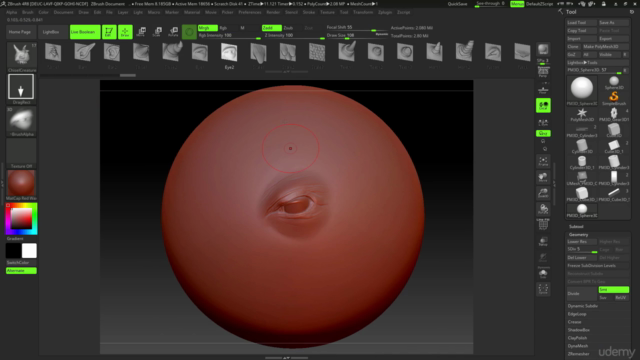Click the Transp transparency icon
Image resolution: width=640 pixels, height=360 pixels.
pyautogui.click(x=543, y=242)
